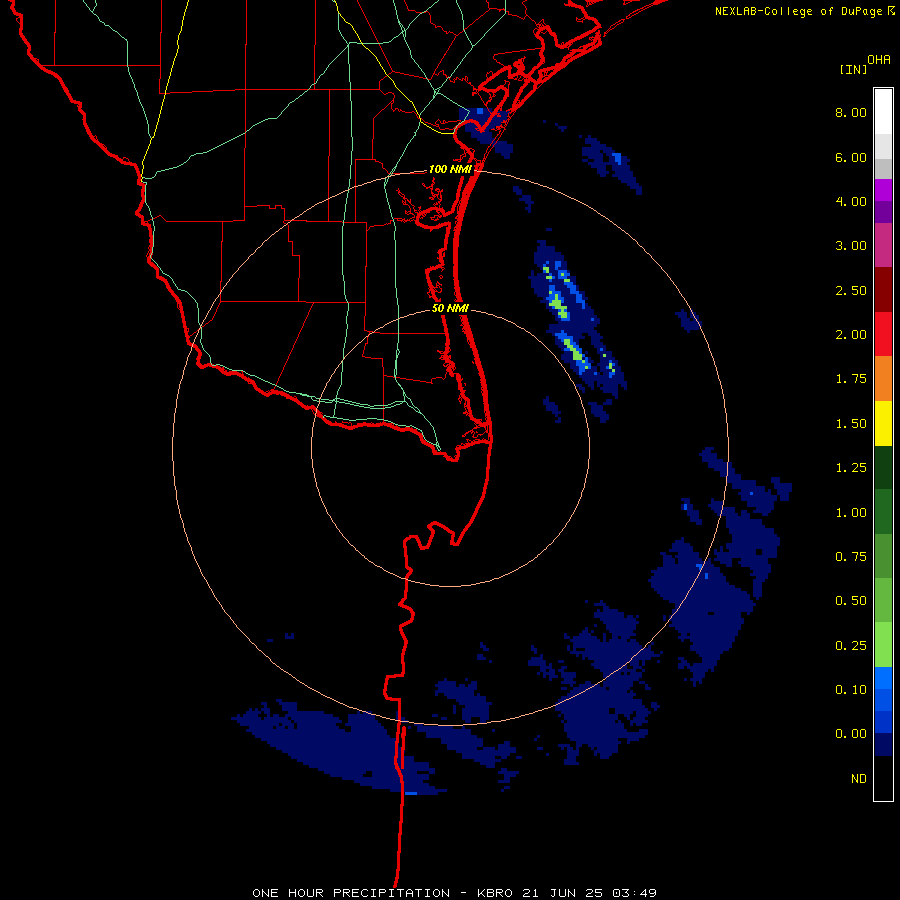Pick the yellow swatch beside 1.50
Screen dimensions: 900x900
point(883,423)
